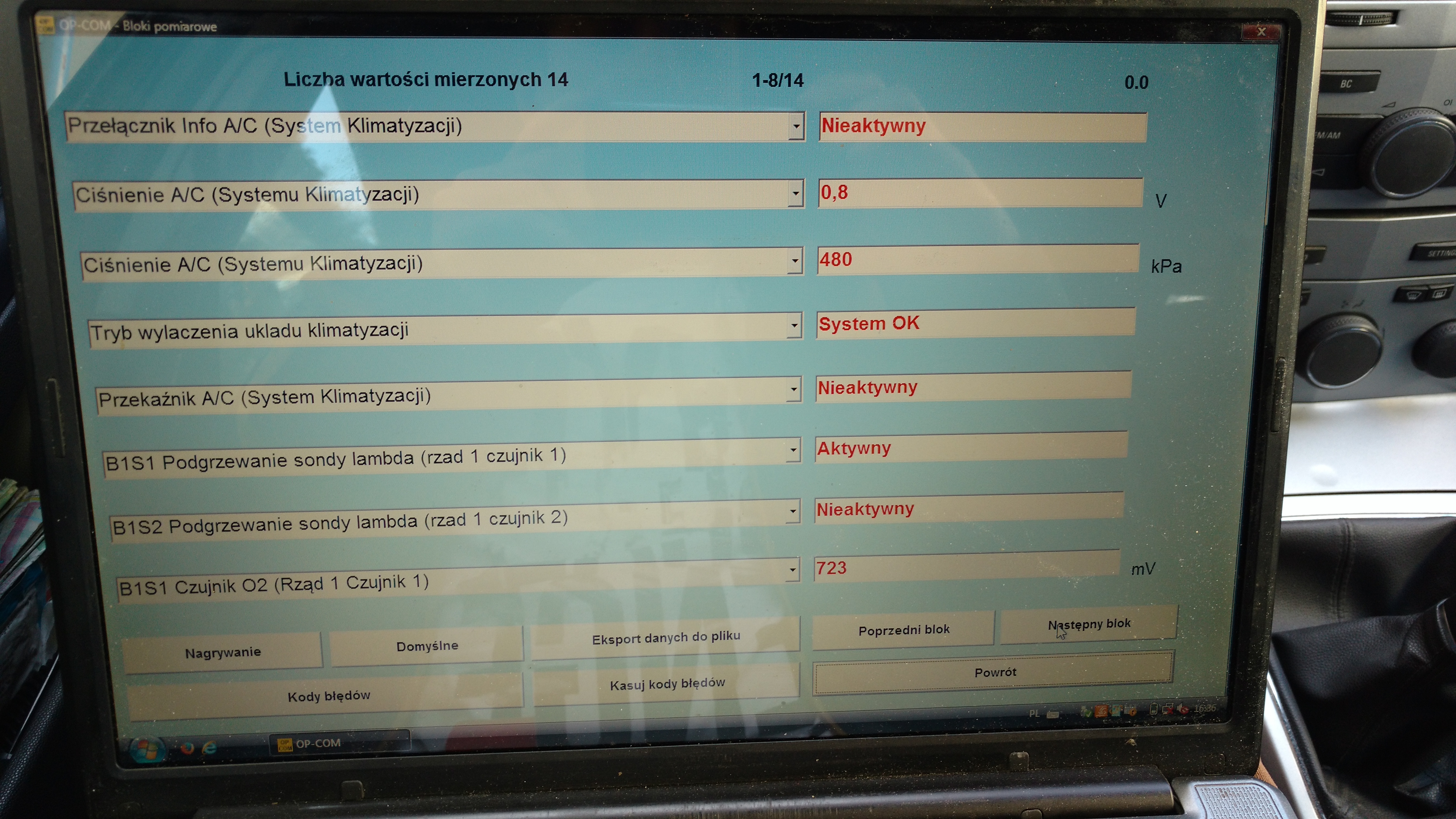Screen dimensions: 1456x819
Task: Click Eksport danych do pliku
Action: tap(666, 638)
